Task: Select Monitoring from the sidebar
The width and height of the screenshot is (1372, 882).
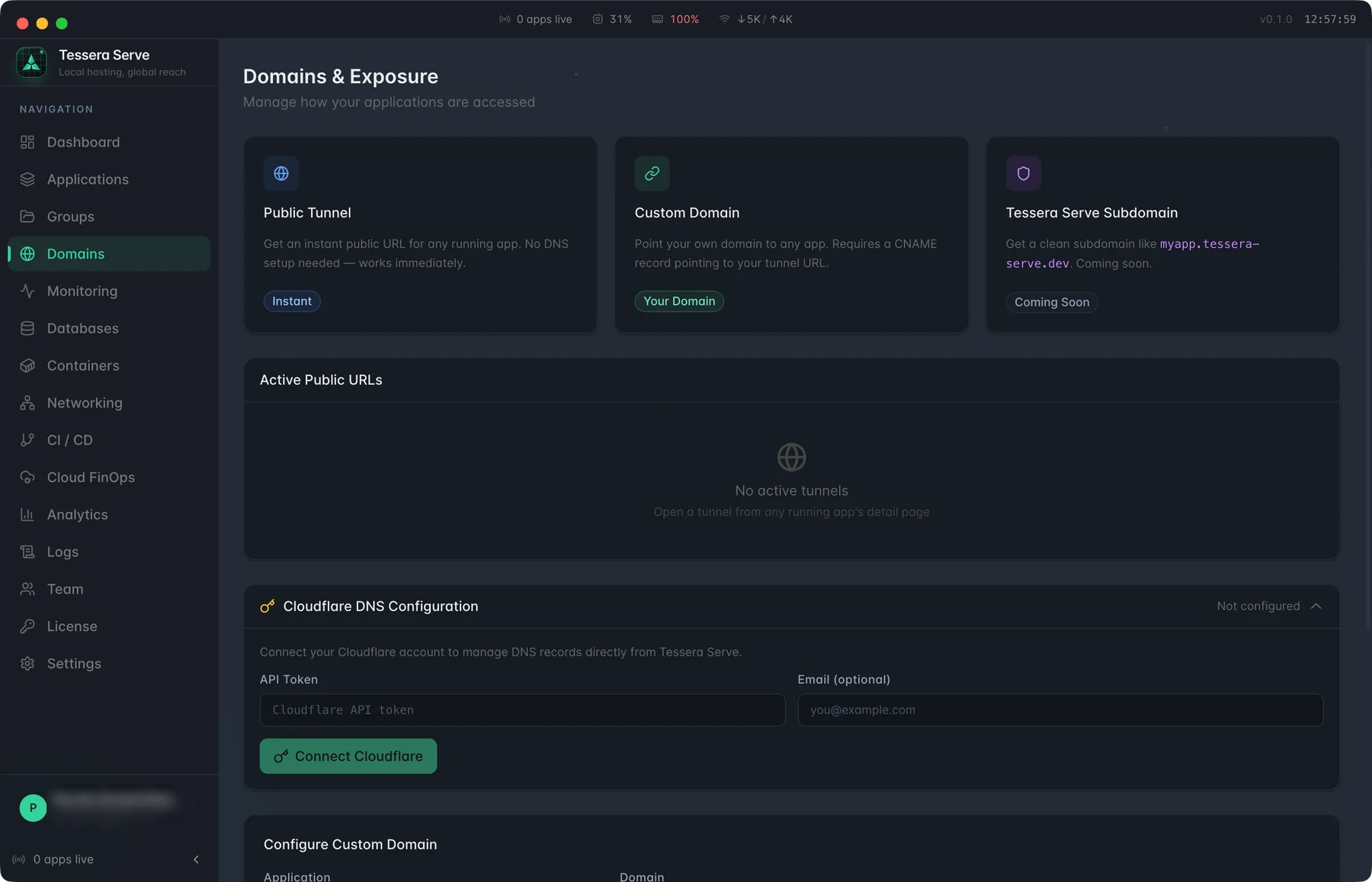Action: click(109, 291)
